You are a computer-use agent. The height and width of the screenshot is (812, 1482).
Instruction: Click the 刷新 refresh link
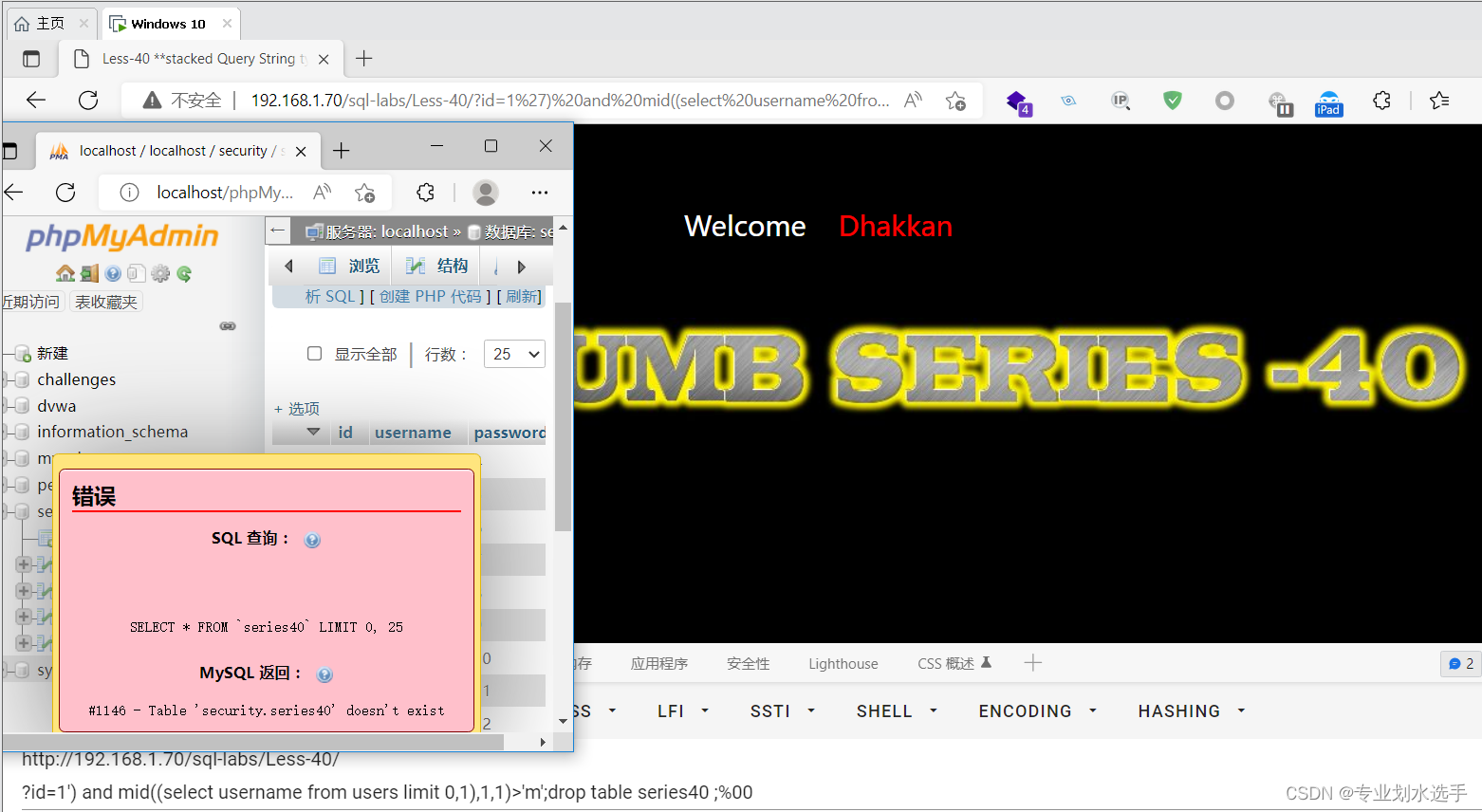tap(522, 296)
